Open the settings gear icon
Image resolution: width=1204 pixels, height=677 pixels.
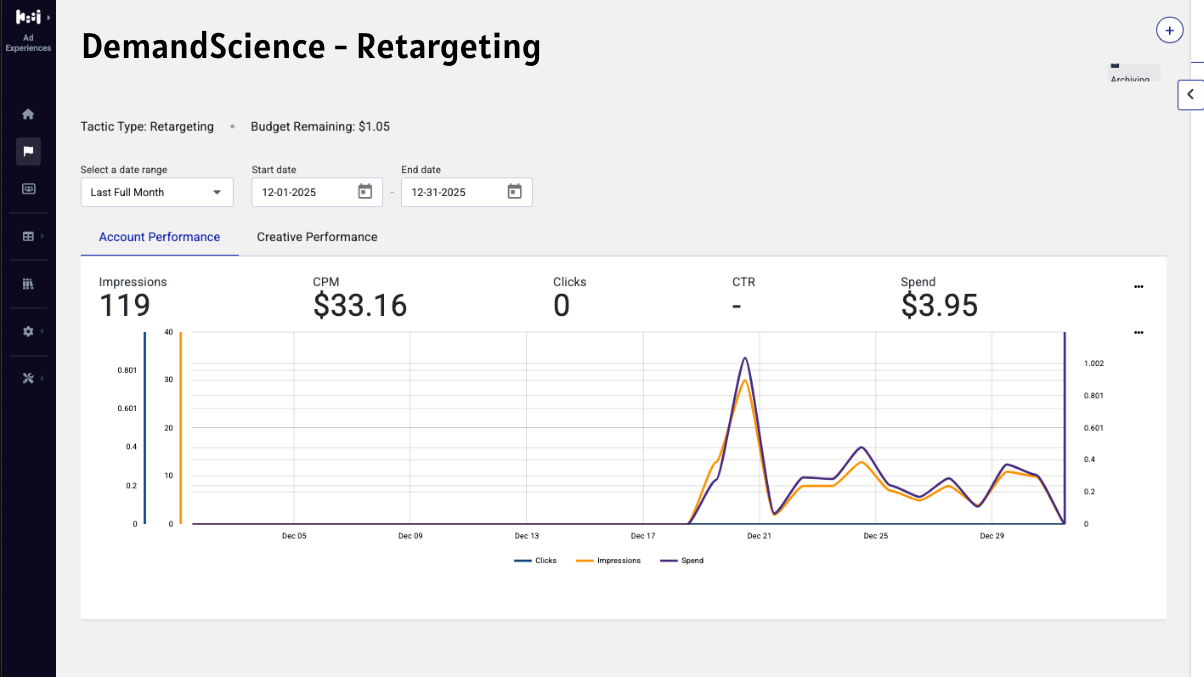(28, 331)
